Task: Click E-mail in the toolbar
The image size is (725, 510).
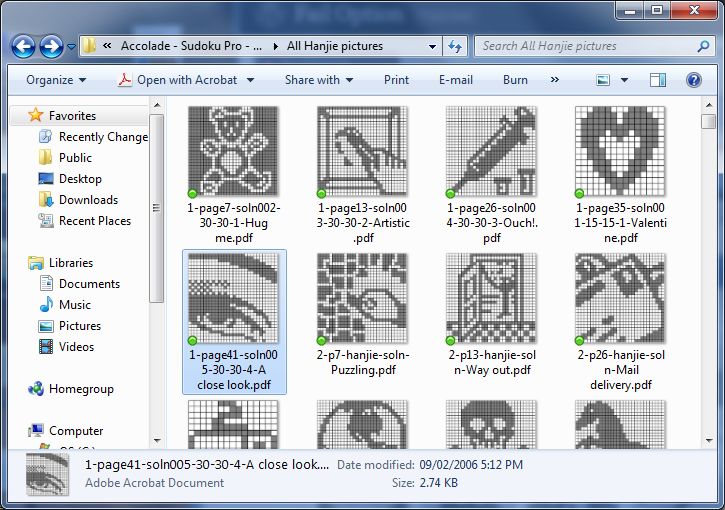Action: [455, 80]
